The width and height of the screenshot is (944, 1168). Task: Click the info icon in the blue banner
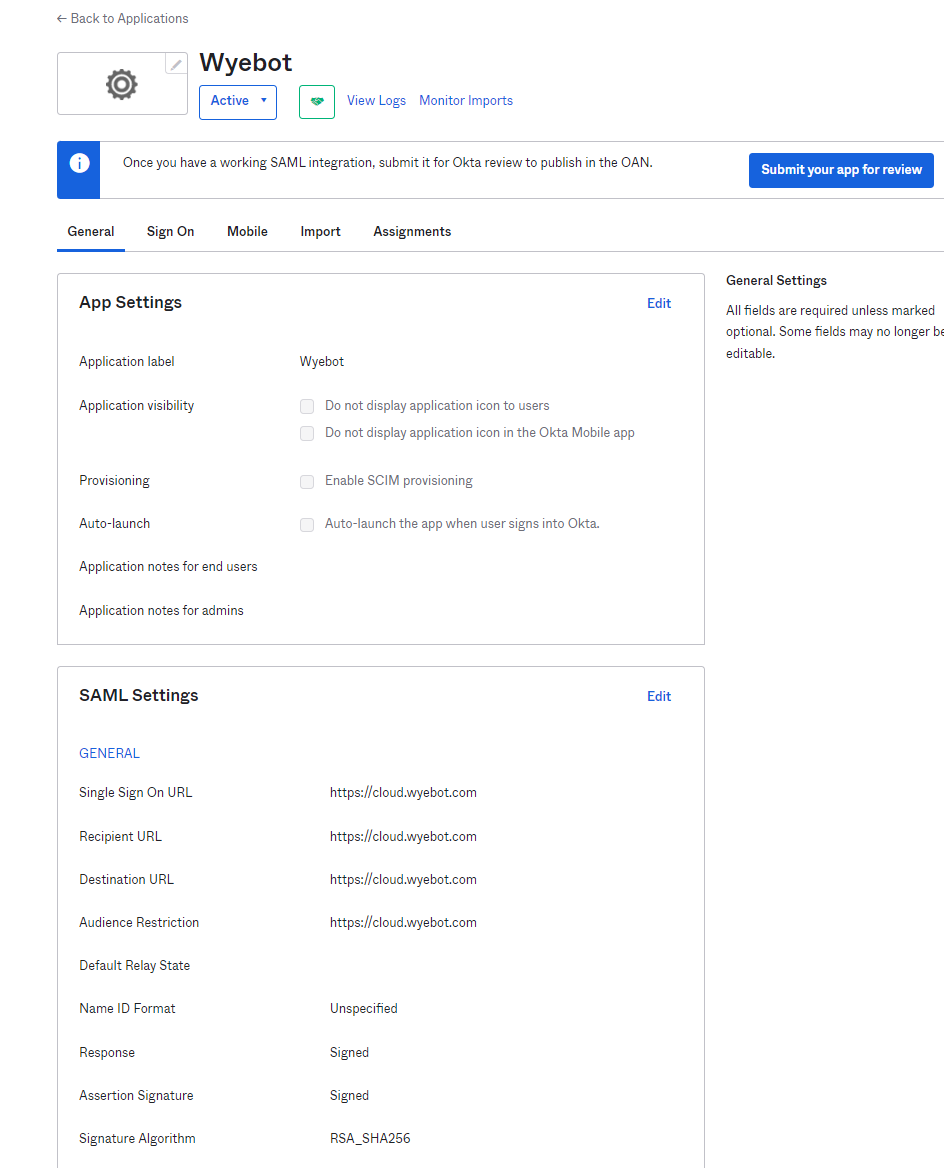tap(79, 163)
